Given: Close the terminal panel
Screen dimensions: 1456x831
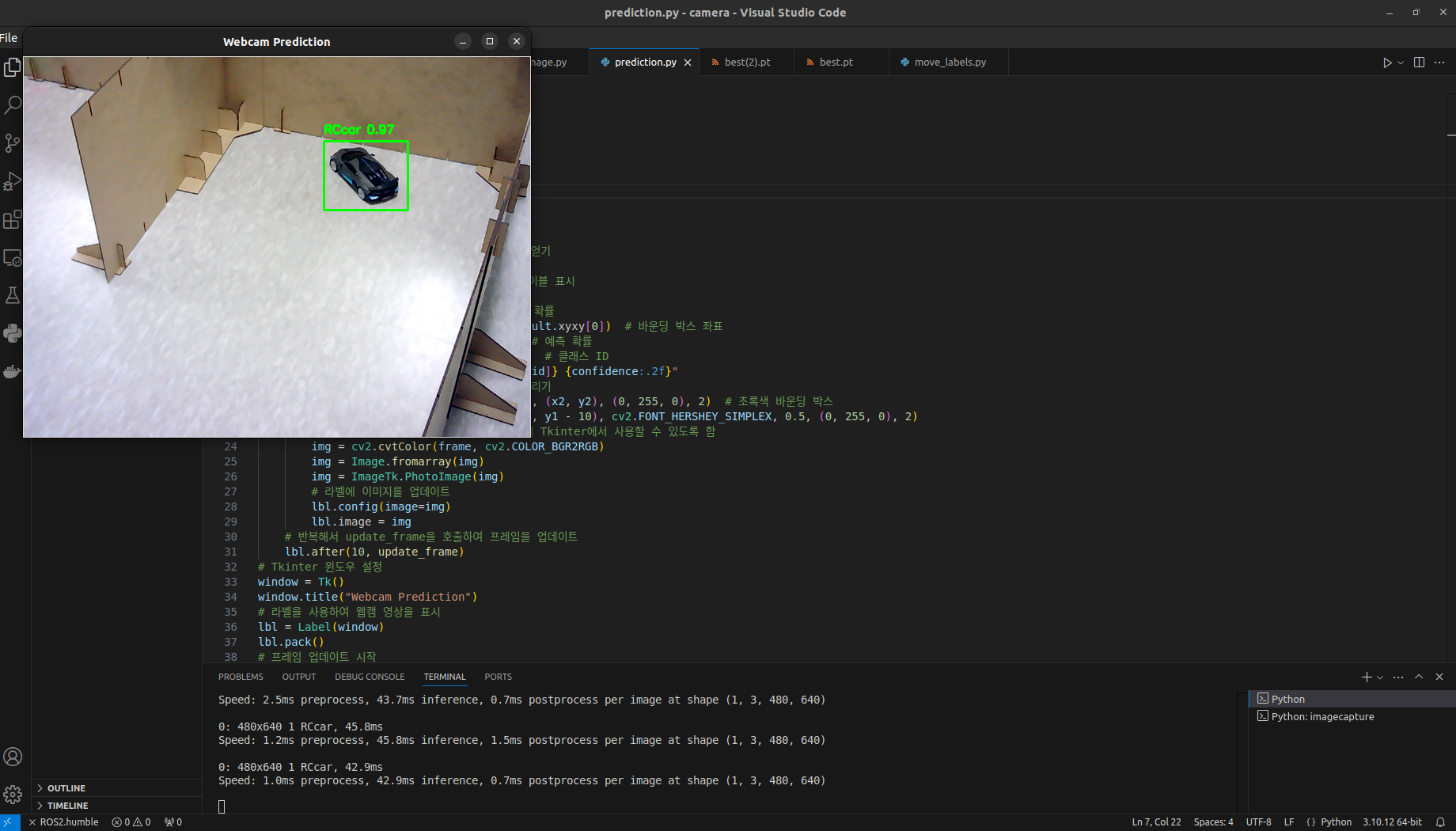Looking at the screenshot, I should [x=1439, y=677].
